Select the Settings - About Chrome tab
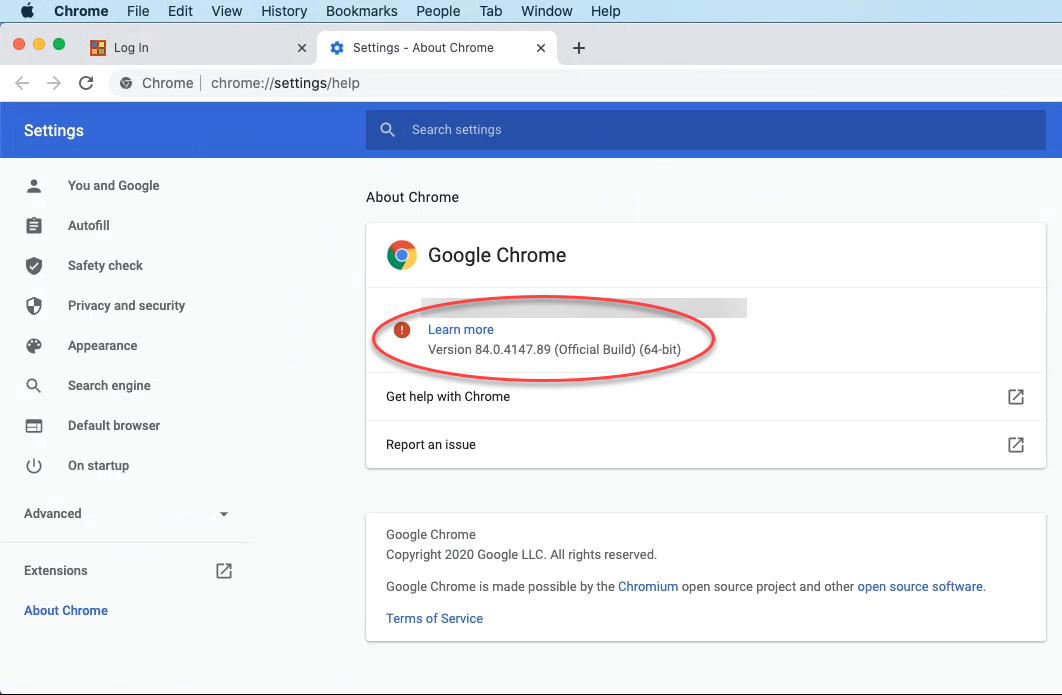Image resolution: width=1062 pixels, height=695 pixels. pos(438,47)
